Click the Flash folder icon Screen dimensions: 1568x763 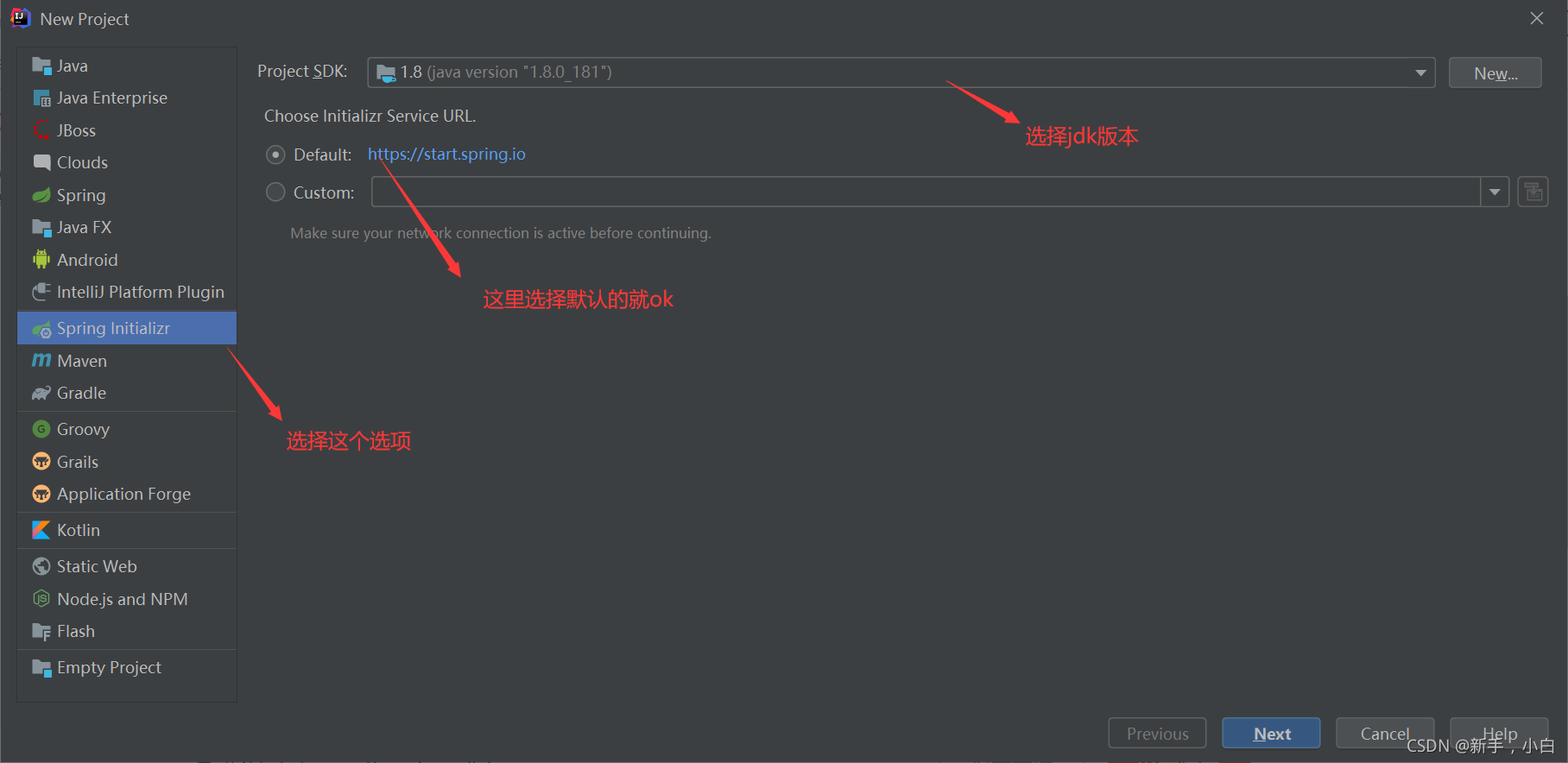41,631
